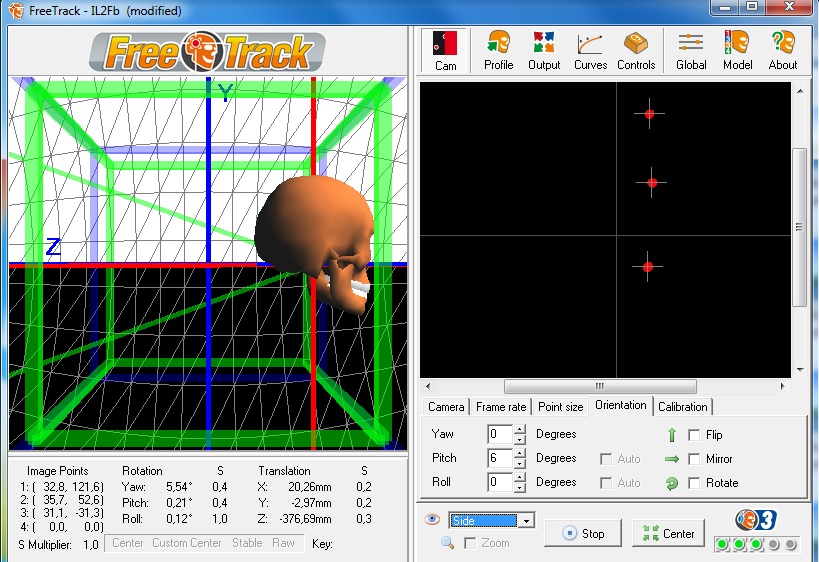The width and height of the screenshot is (819, 562).
Task: Select the Orientation tab
Action: tap(621, 405)
